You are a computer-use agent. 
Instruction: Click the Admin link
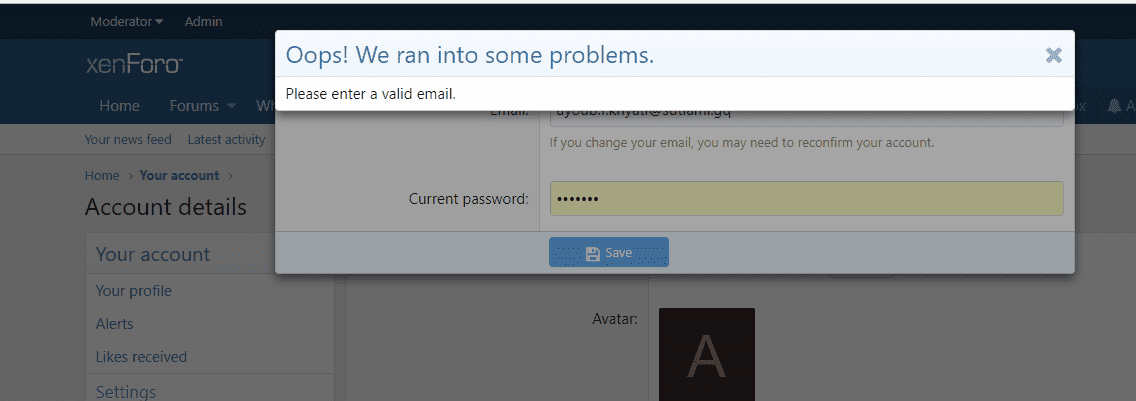204,21
